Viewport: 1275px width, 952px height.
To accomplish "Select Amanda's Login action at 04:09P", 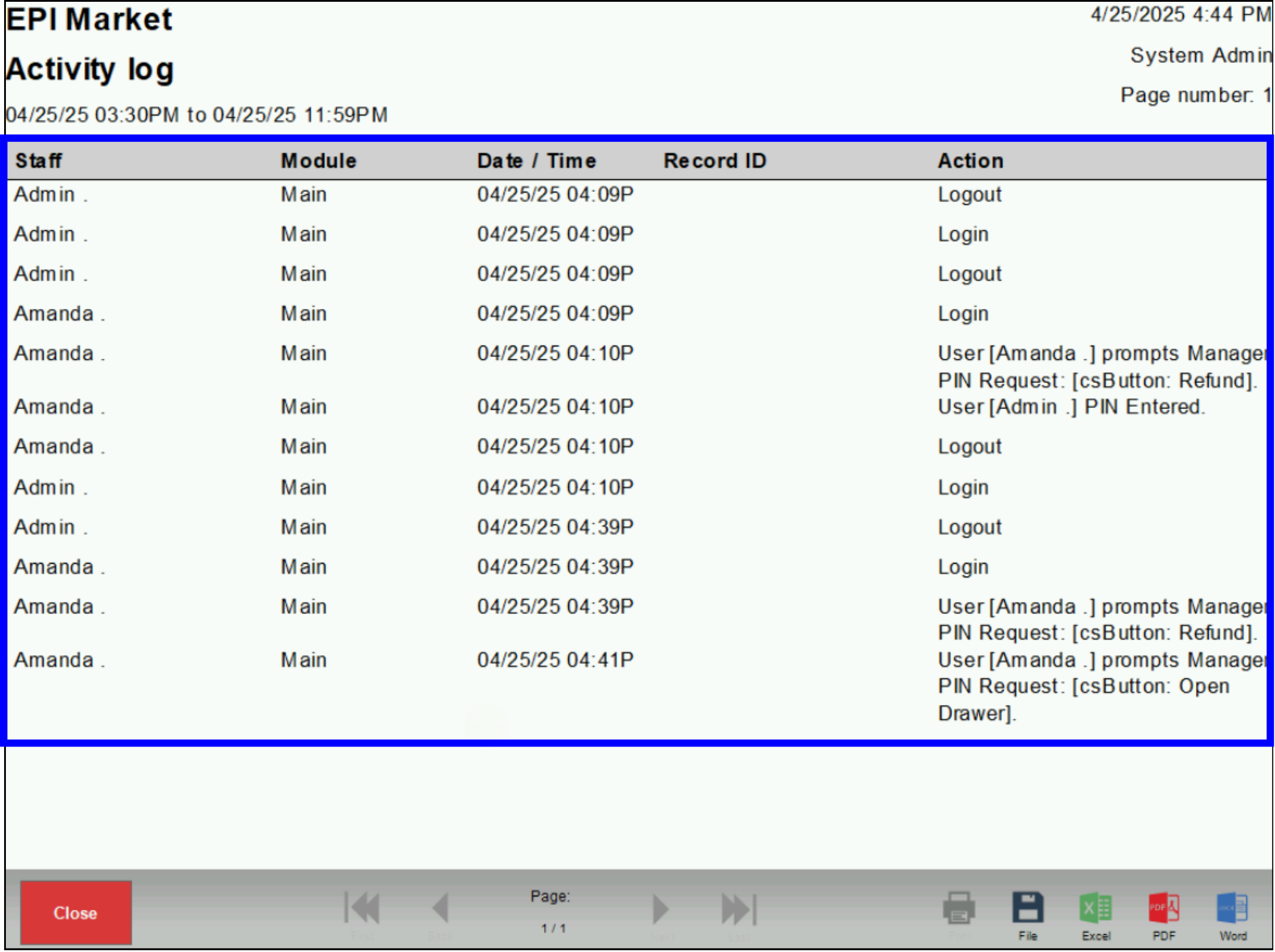I will 963,314.
